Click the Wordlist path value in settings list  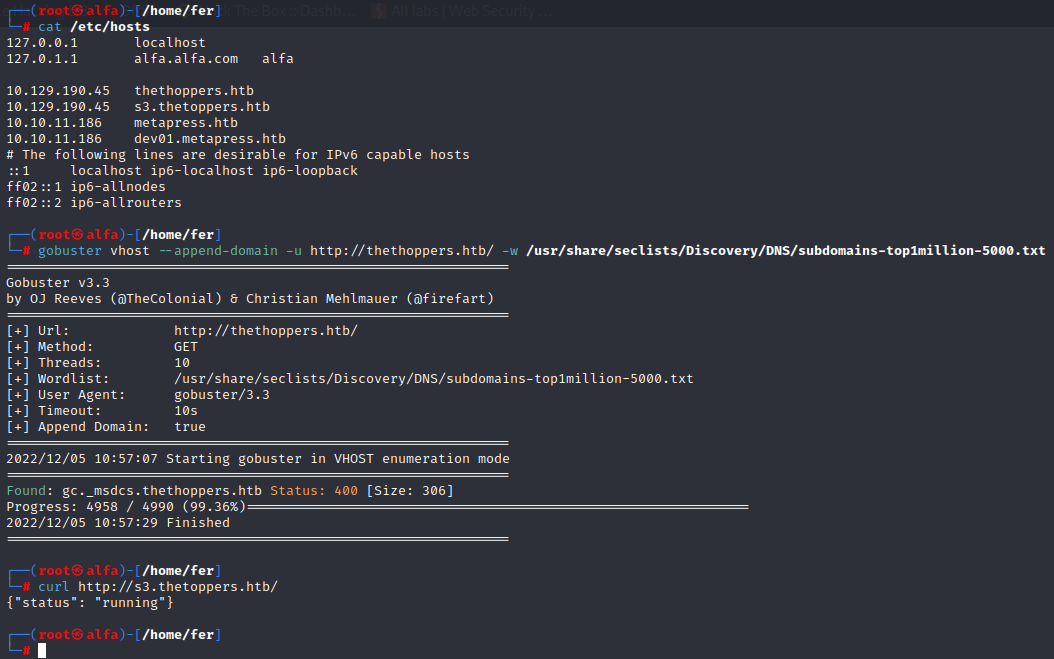pyautogui.click(x=434, y=379)
